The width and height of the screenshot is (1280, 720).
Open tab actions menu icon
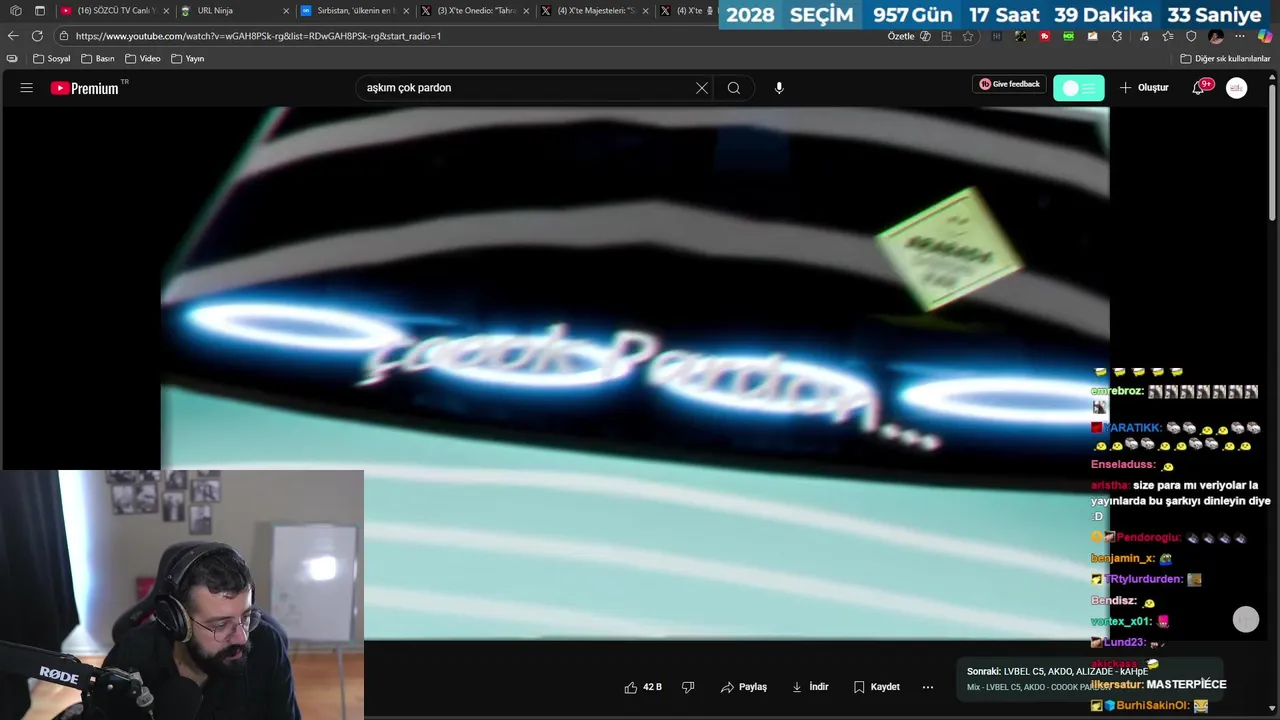[40, 11]
